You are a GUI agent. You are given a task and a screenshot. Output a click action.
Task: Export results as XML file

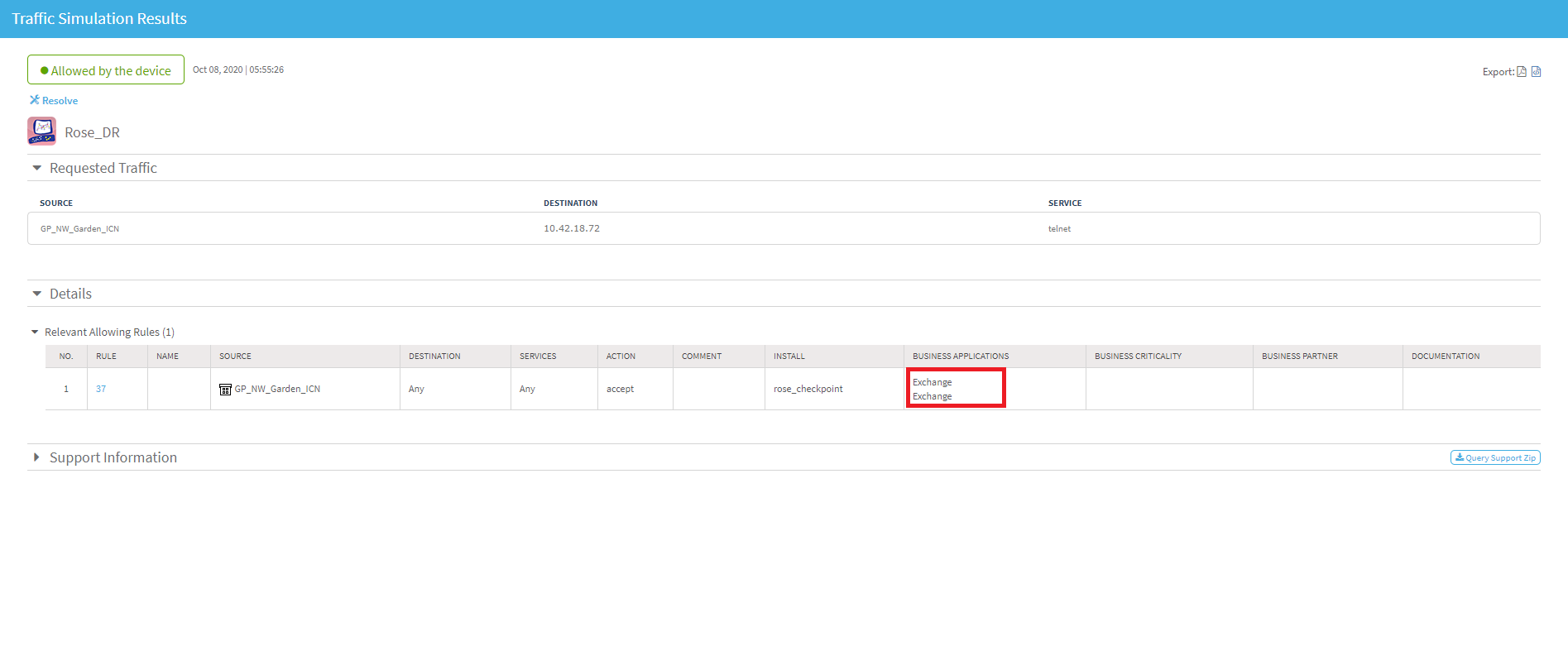[1536, 72]
